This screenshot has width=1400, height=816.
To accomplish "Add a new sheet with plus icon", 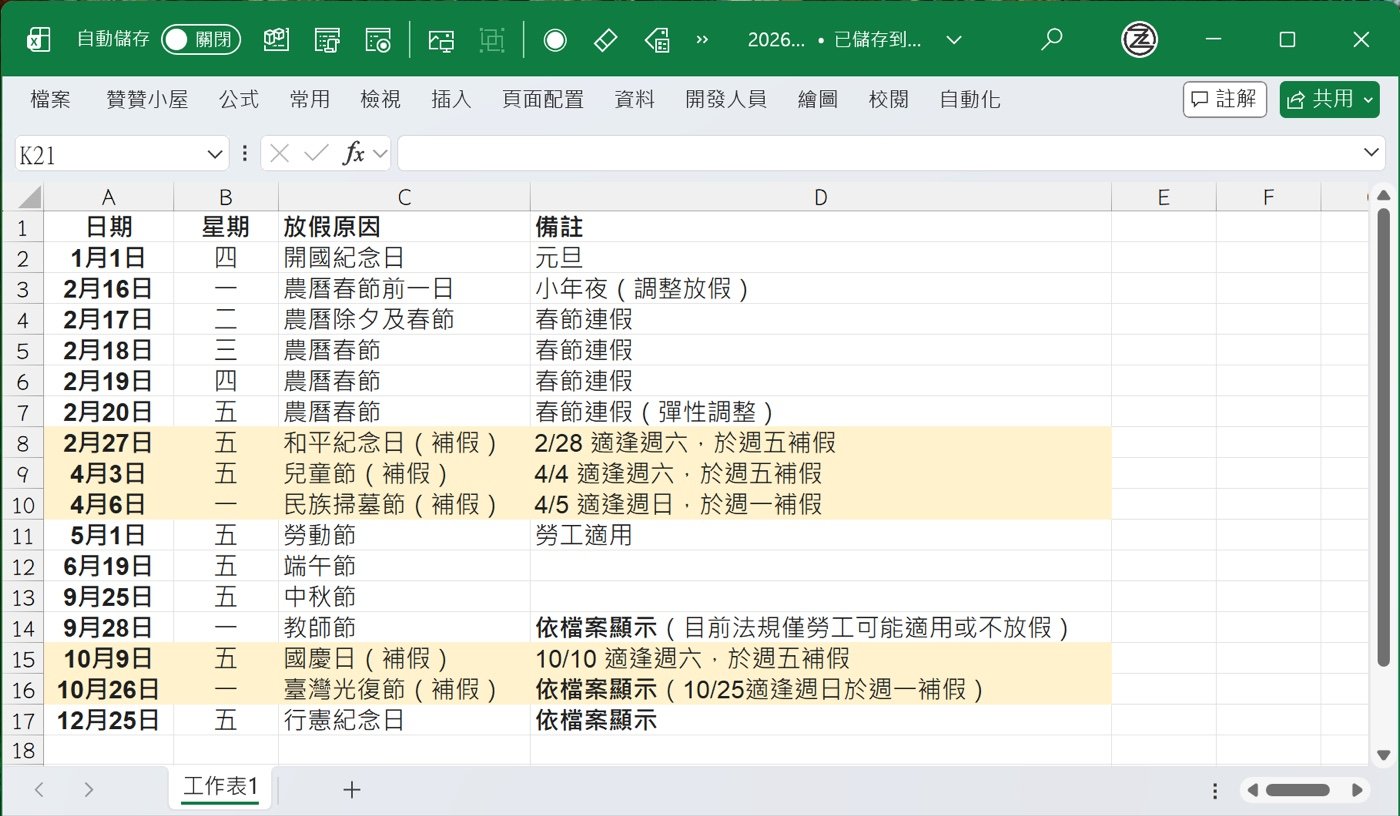I will (351, 789).
